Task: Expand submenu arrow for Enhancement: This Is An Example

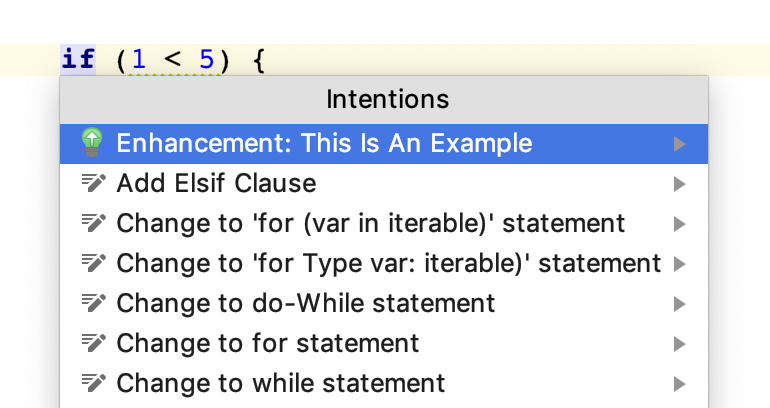Action: point(680,144)
